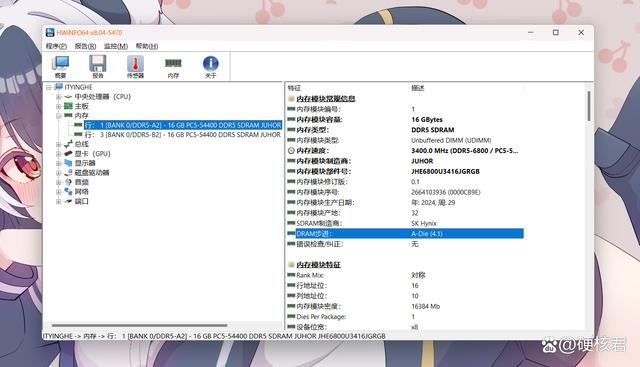Open the 报告(R) menu
This screenshot has height=367, width=640.
coord(85,46)
